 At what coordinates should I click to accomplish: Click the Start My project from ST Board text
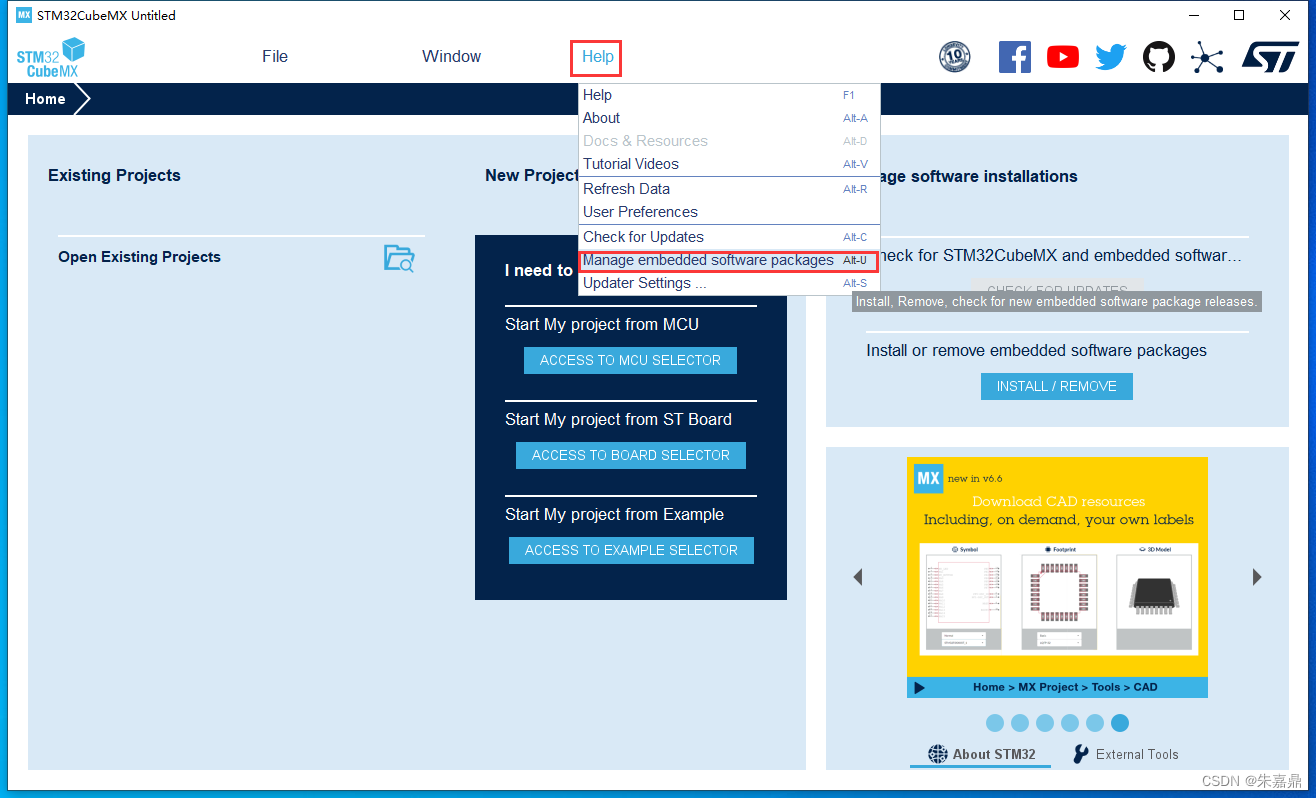pos(618,419)
